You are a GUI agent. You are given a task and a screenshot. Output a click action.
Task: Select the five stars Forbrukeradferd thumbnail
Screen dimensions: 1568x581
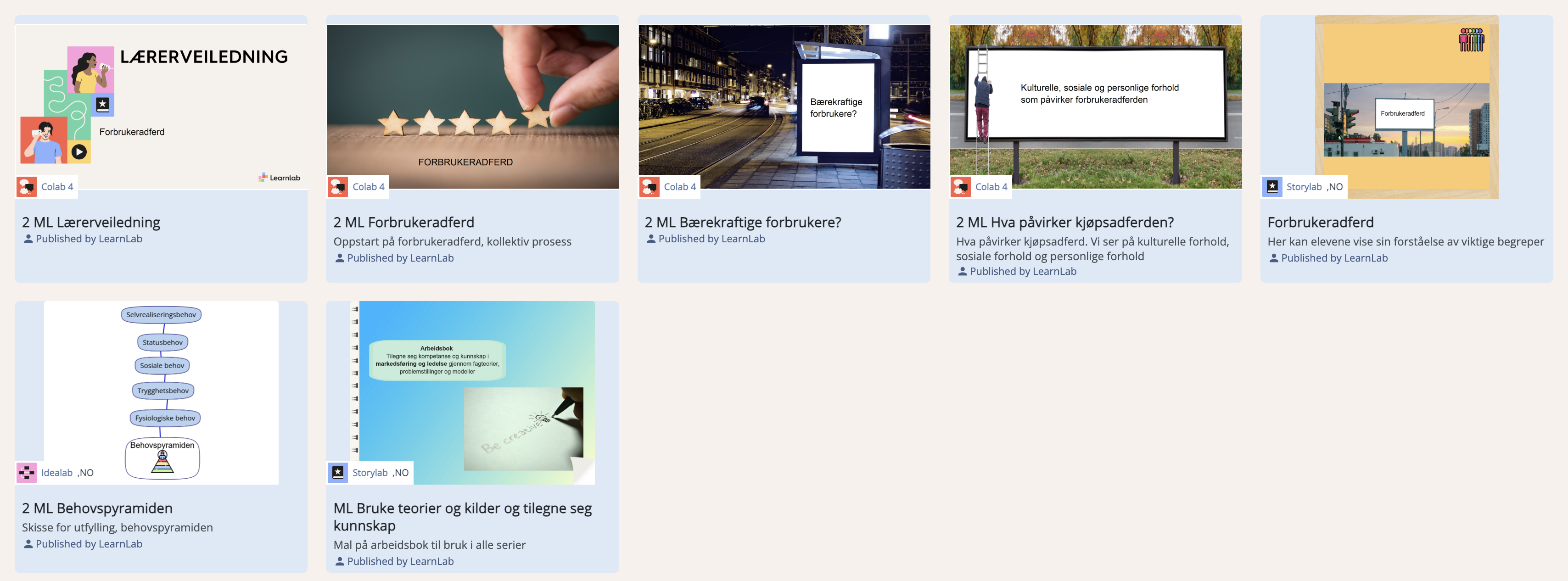(473, 107)
